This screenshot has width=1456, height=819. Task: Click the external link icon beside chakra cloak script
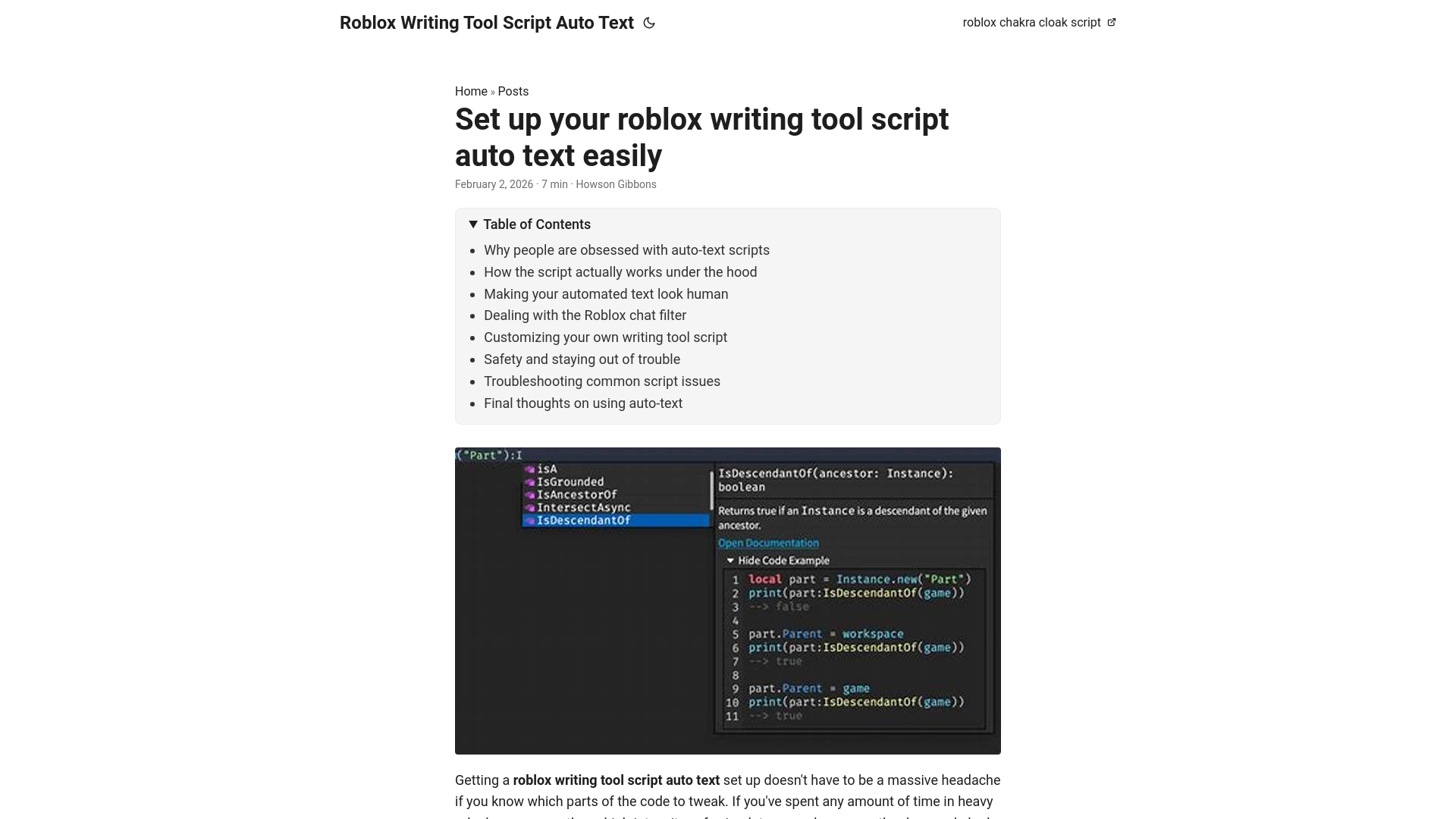[1112, 22]
